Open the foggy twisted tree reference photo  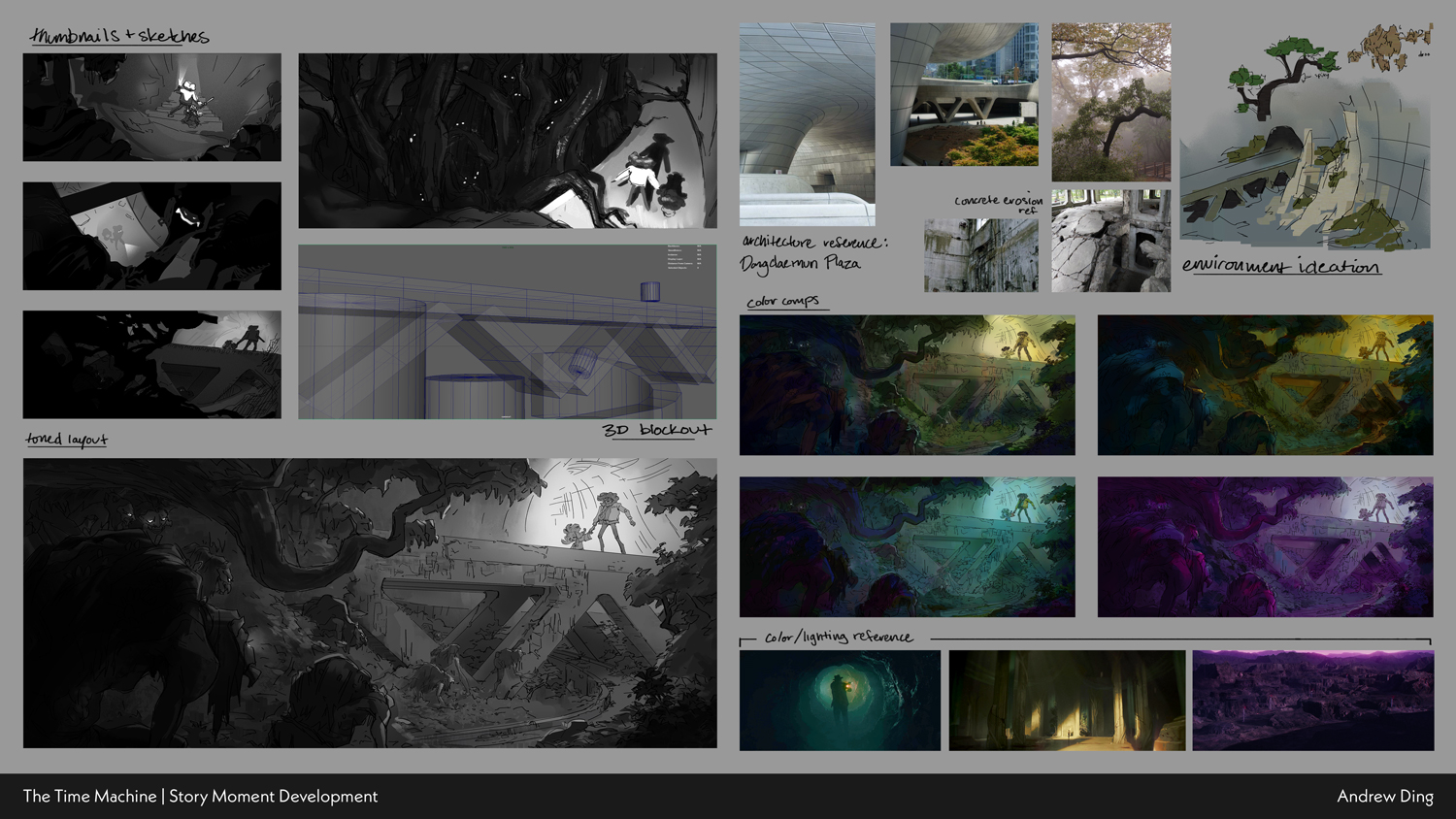pyautogui.click(x=1110, y=102)
